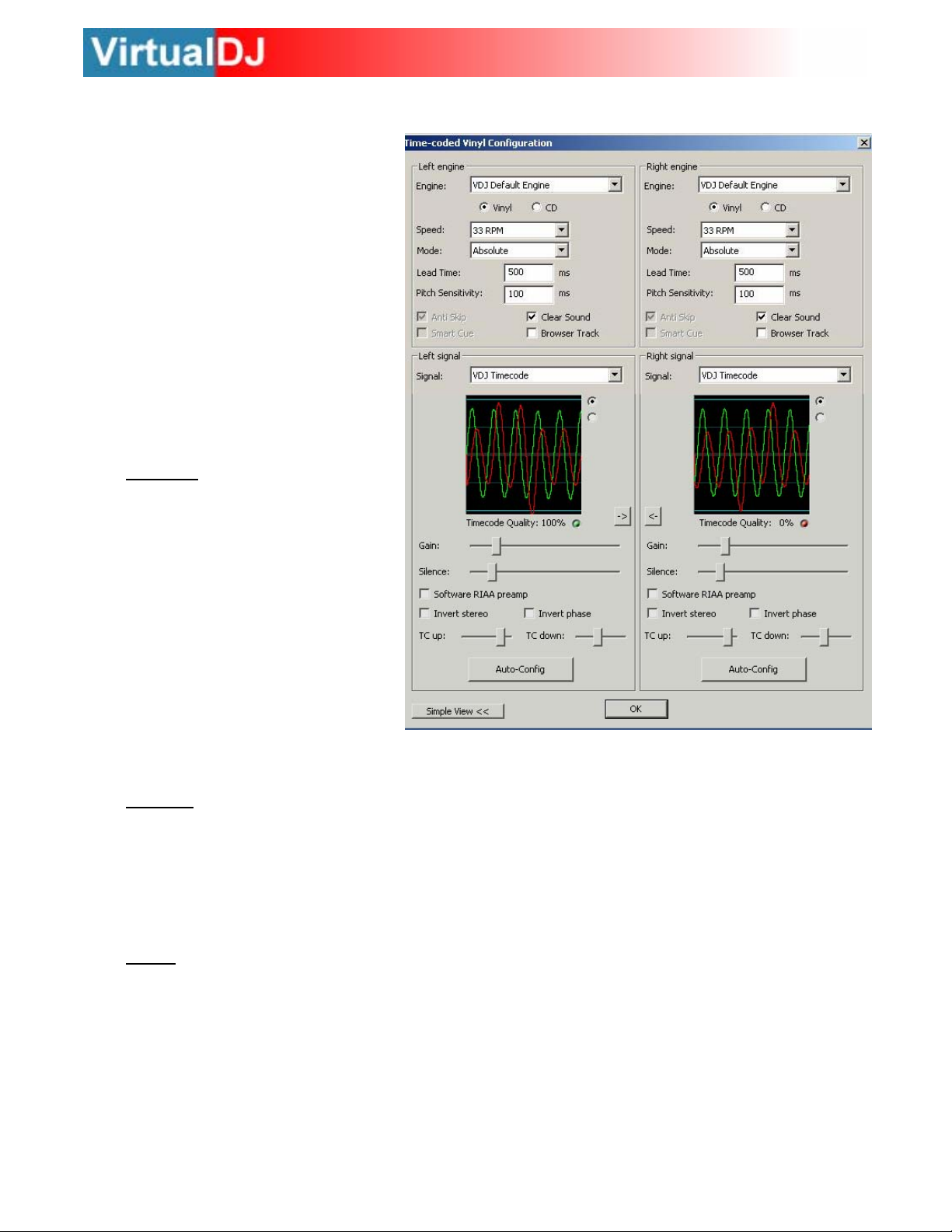Open the Right engine Mode dropdown
The width and height of the screenshot is (952, 1232).
[x=750, y=250]
